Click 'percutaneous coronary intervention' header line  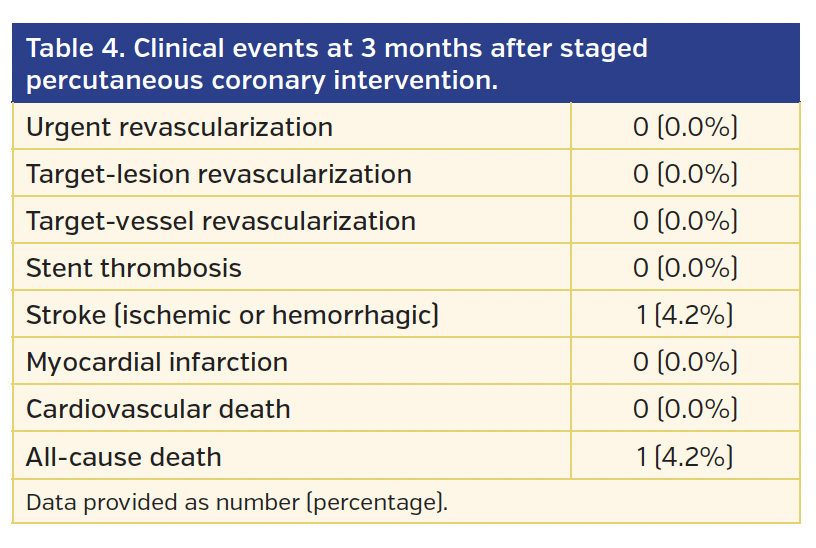(x=262, y=80)
